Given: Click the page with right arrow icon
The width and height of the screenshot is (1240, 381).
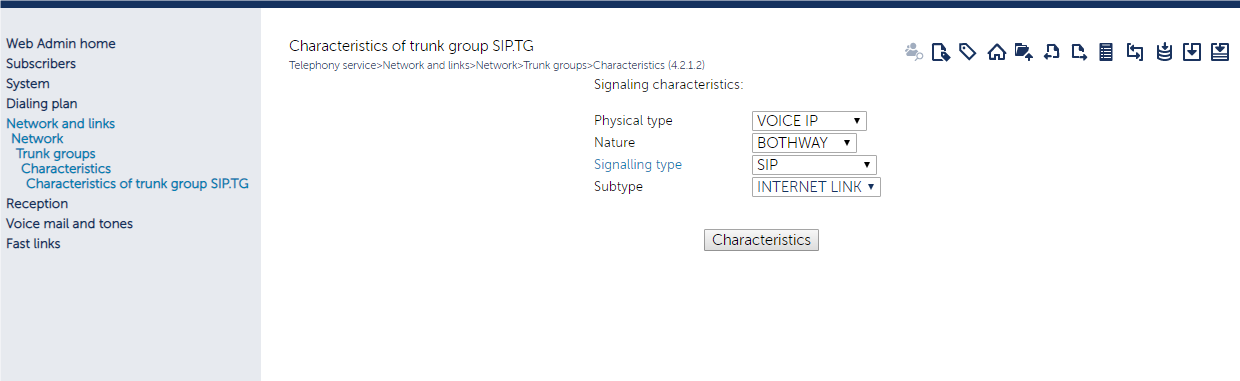Looking at the screenshot, I should coord(1079,52).
